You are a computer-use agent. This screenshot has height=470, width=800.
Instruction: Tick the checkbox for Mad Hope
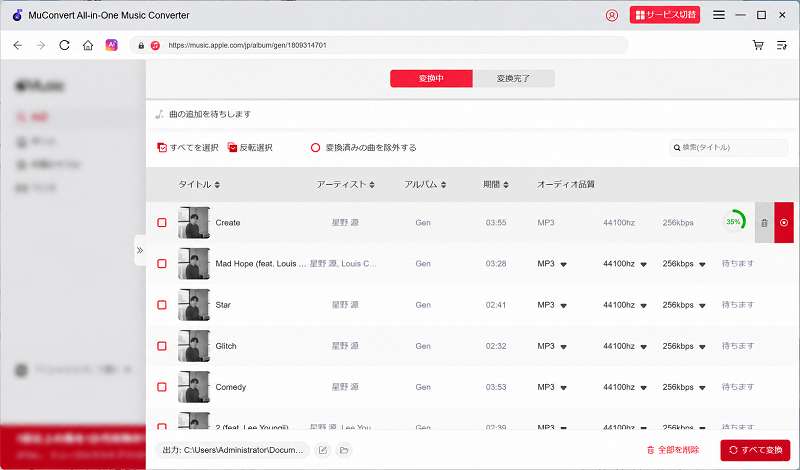[162, 263]
